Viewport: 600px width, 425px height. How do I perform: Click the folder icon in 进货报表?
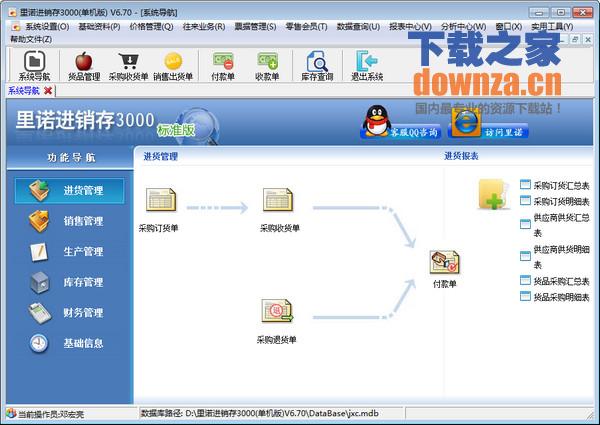coord(494,194)
